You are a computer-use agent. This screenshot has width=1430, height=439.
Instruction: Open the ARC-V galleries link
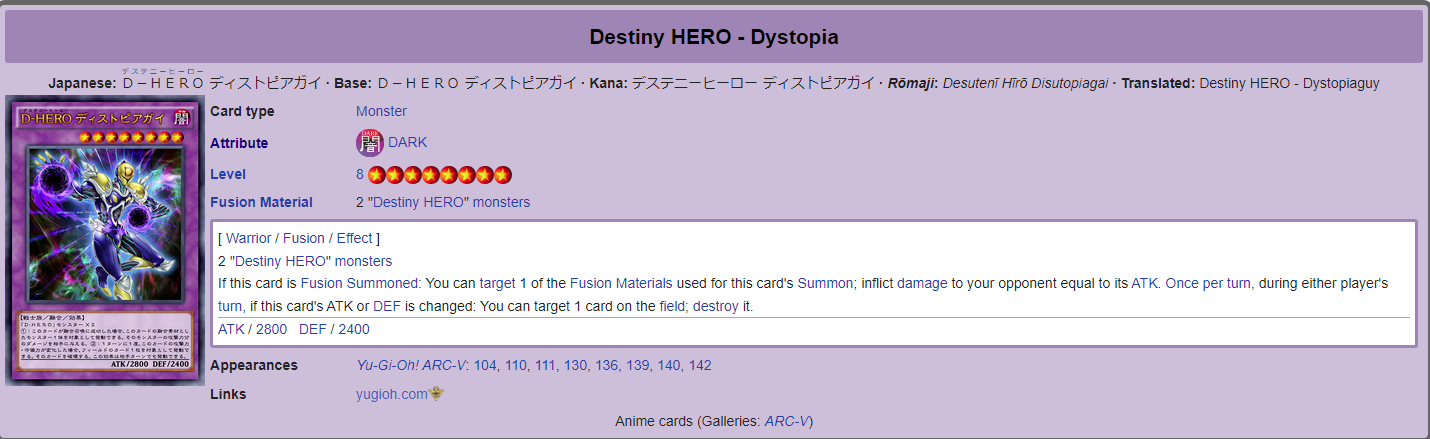tap(786, 421)
